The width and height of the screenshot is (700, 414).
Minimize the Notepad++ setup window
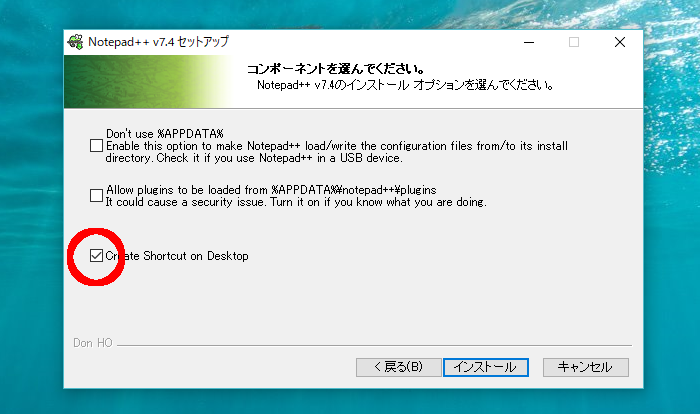[529, 42]
